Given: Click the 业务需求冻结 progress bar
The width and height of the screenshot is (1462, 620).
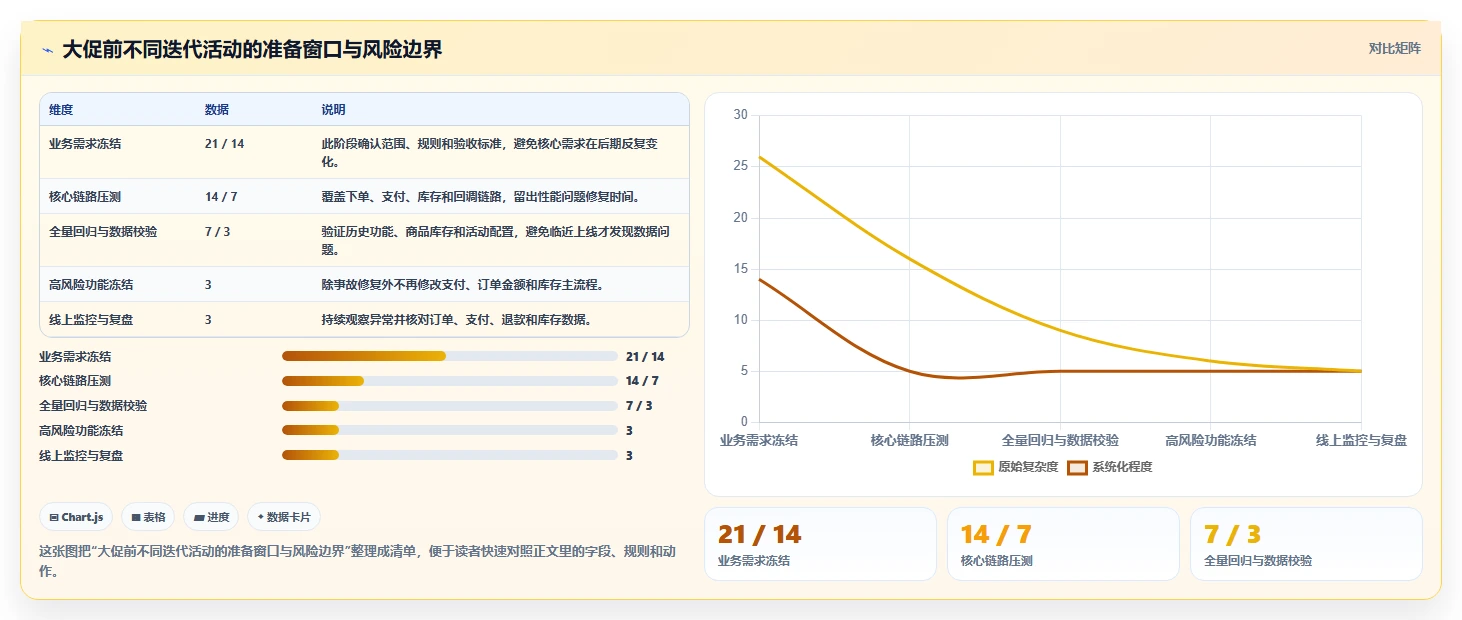Looking at the screenshot, I should click(450, 356).
